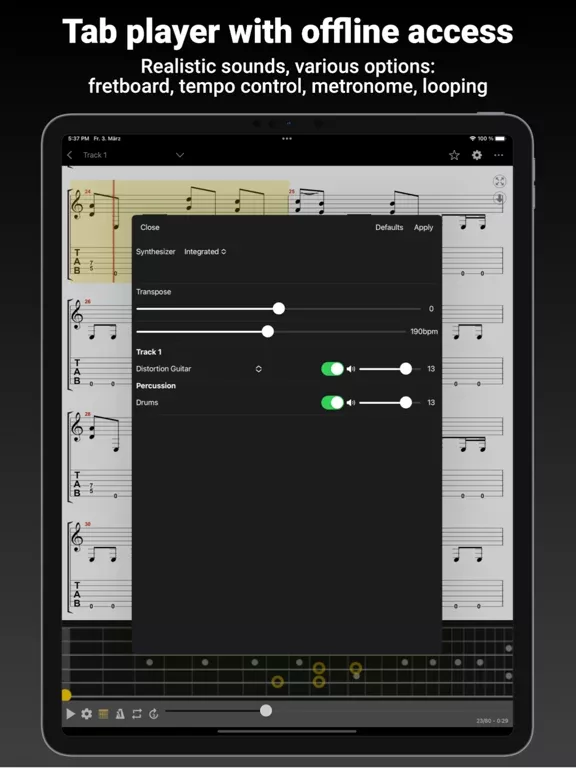This screenshot has height=768, width=576.
Task: Reset settings with Defaults button
Action: click(389, 227)
